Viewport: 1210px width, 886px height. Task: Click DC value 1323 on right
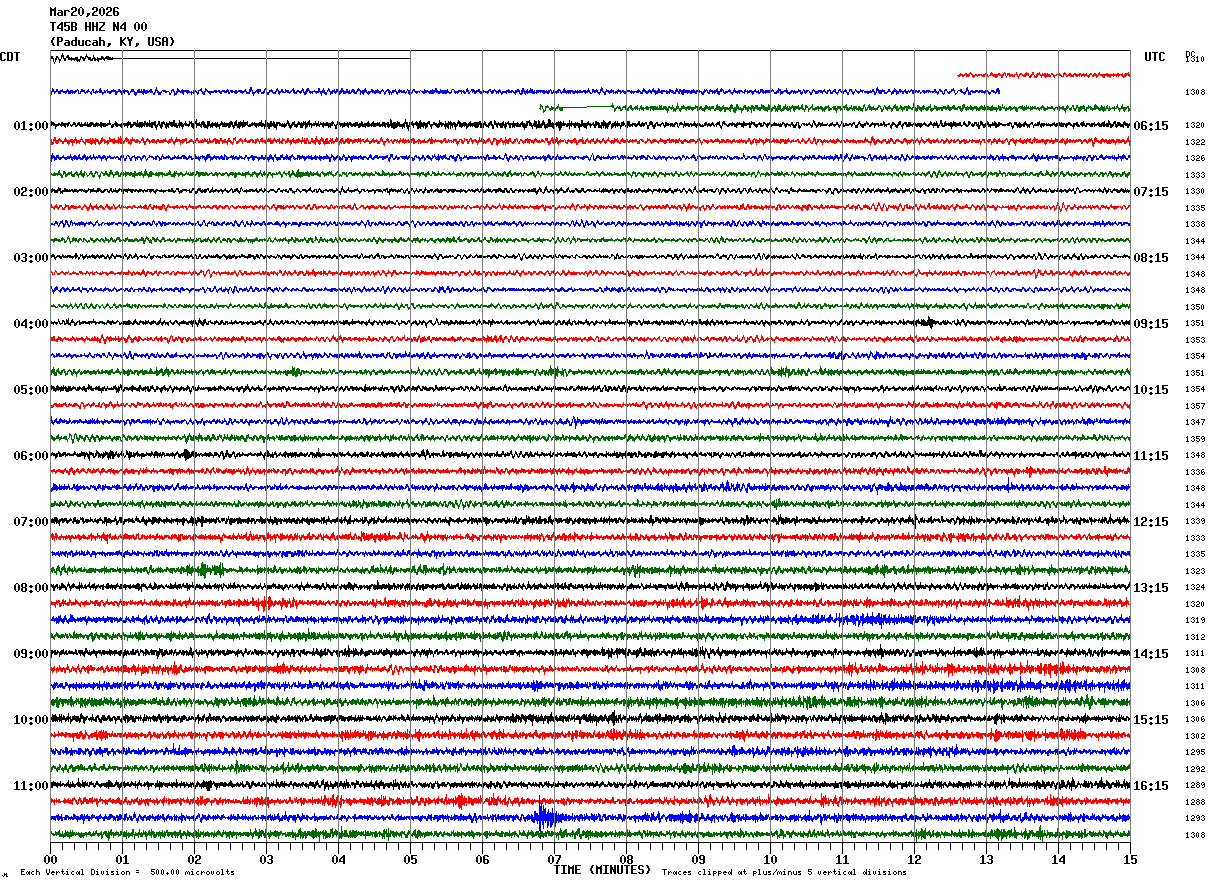pos(1195,572)
